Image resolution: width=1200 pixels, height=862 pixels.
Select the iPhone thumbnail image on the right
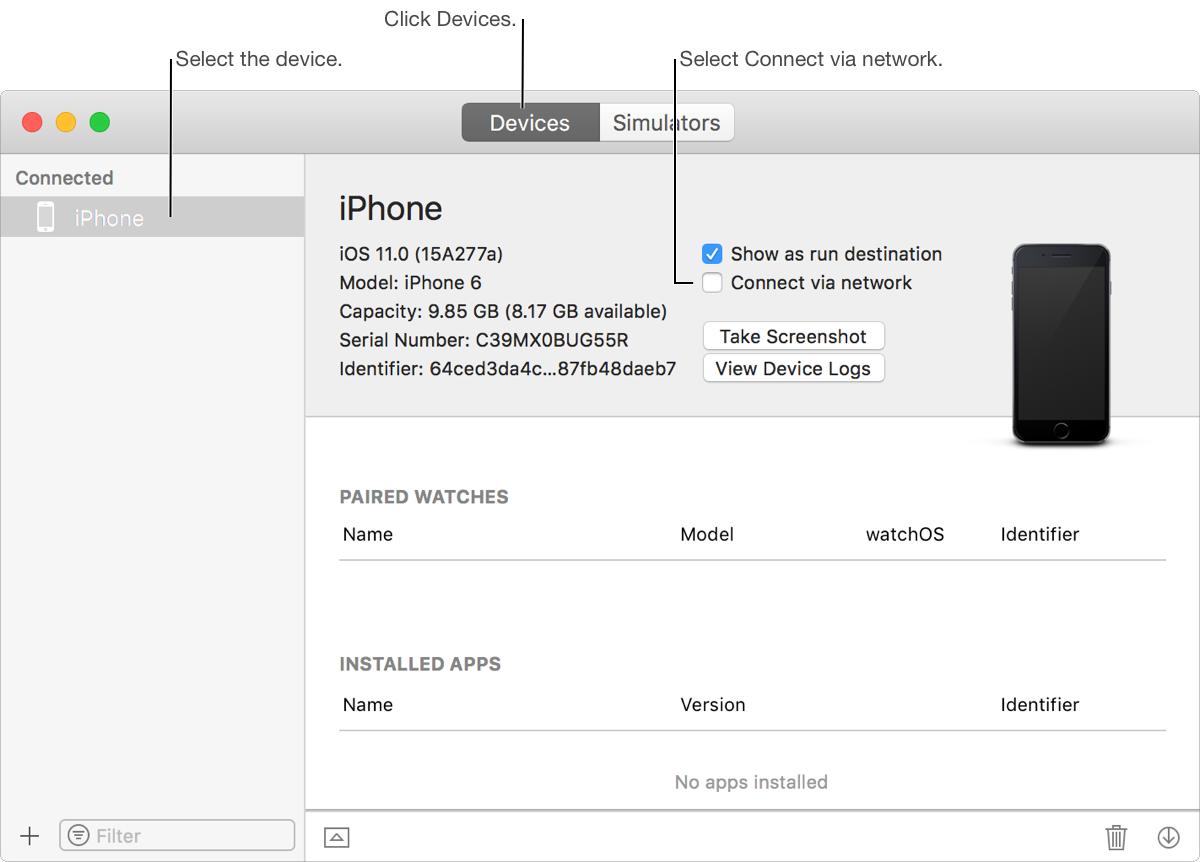pyautogui.click(x=1061, y=342)
